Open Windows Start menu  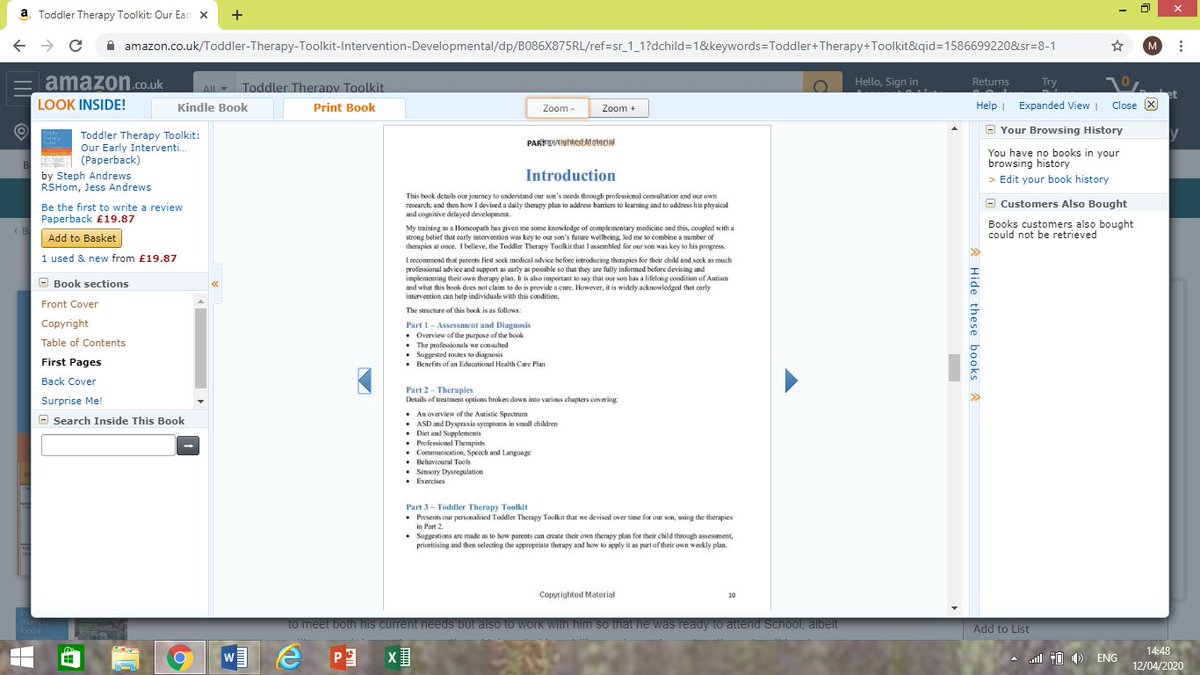[20, 658]
